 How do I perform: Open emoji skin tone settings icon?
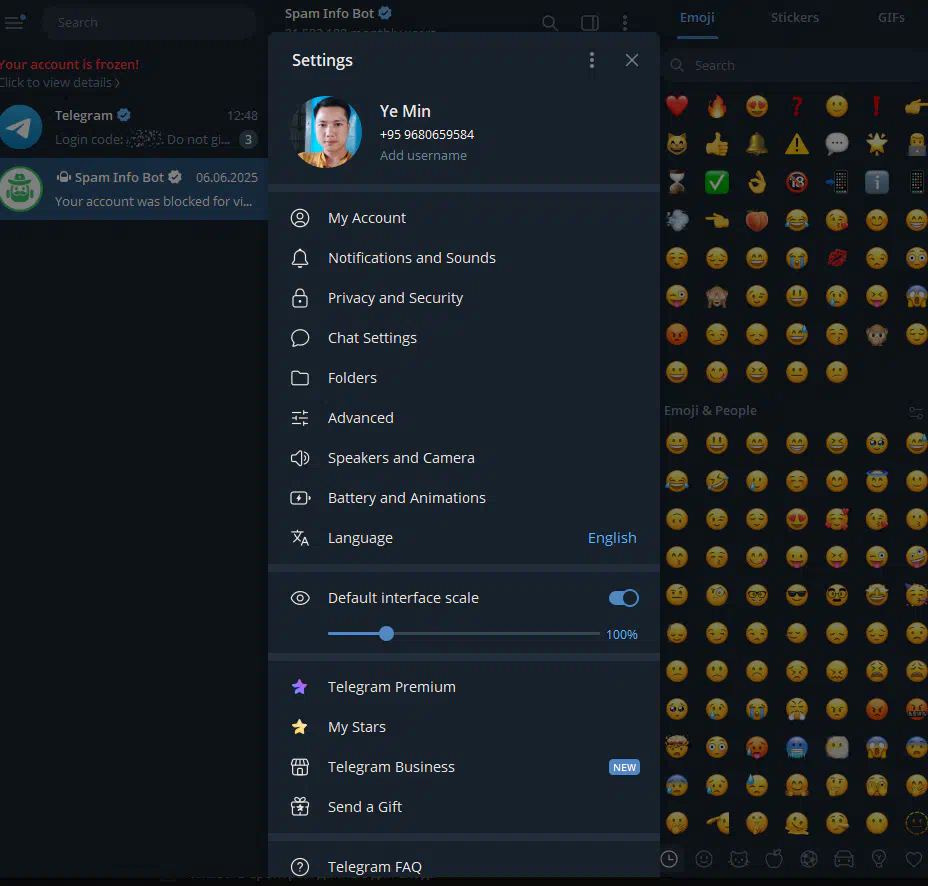point(916,412)
